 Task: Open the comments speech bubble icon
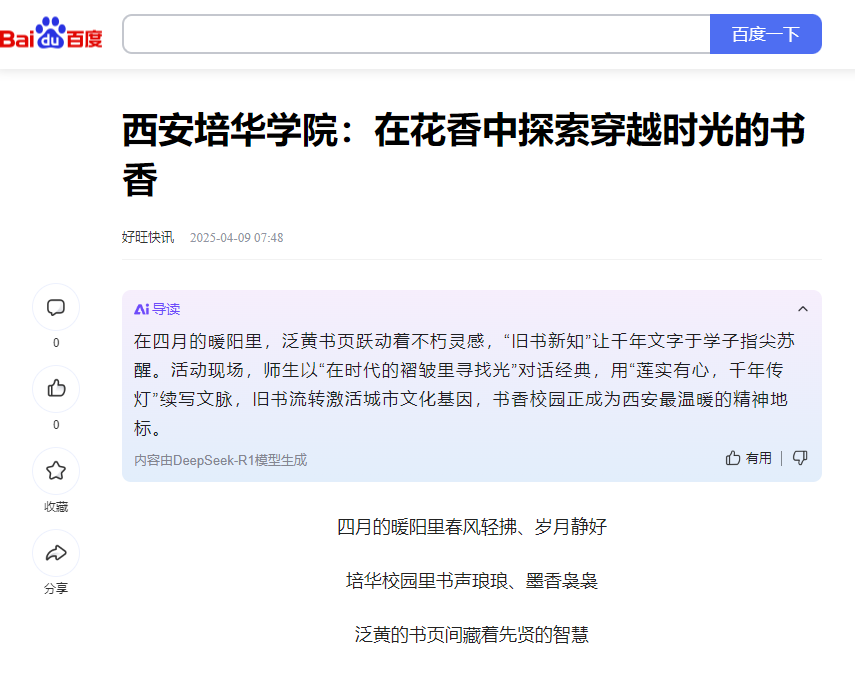tap(56, 307)
